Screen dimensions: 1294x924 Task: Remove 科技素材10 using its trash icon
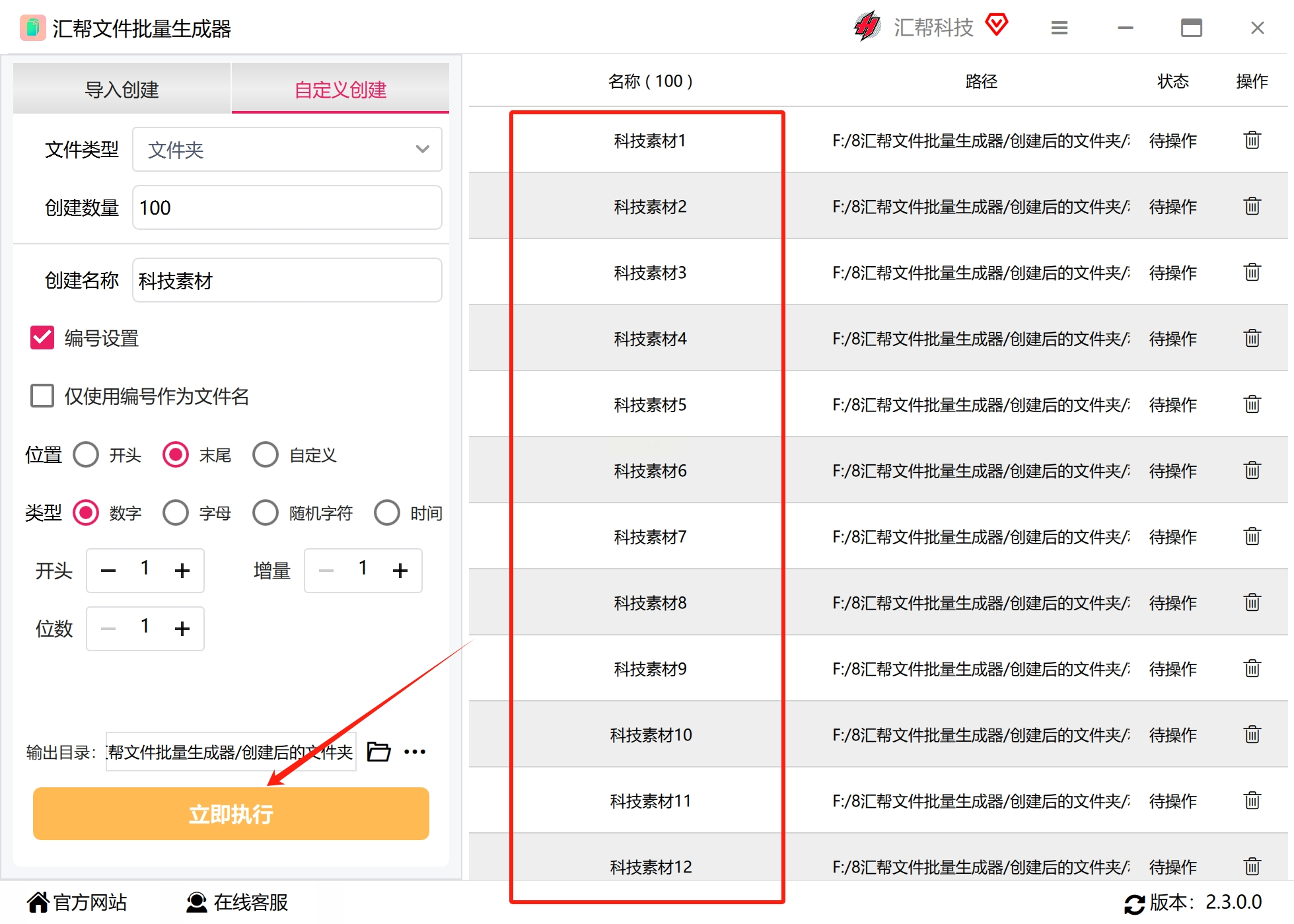point(1252,734)
